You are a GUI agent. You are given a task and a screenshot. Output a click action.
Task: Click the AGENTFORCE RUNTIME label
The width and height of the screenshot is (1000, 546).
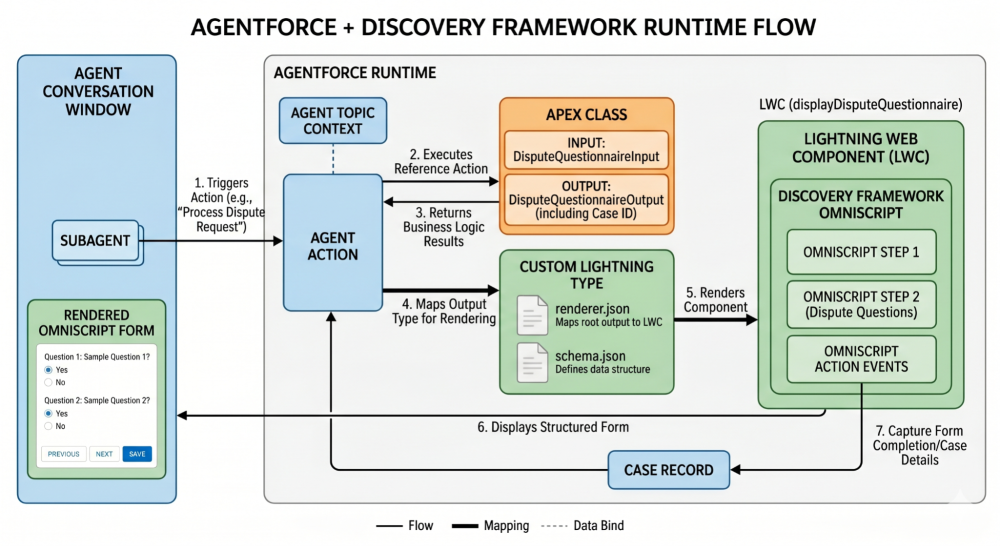tap(355, 73)
